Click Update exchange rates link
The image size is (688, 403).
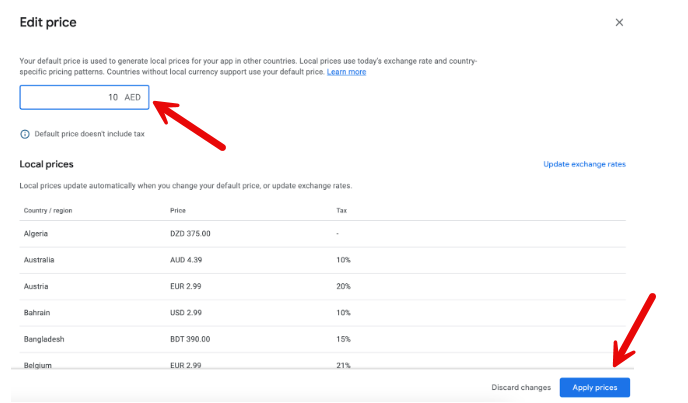[x=584, y=164]
